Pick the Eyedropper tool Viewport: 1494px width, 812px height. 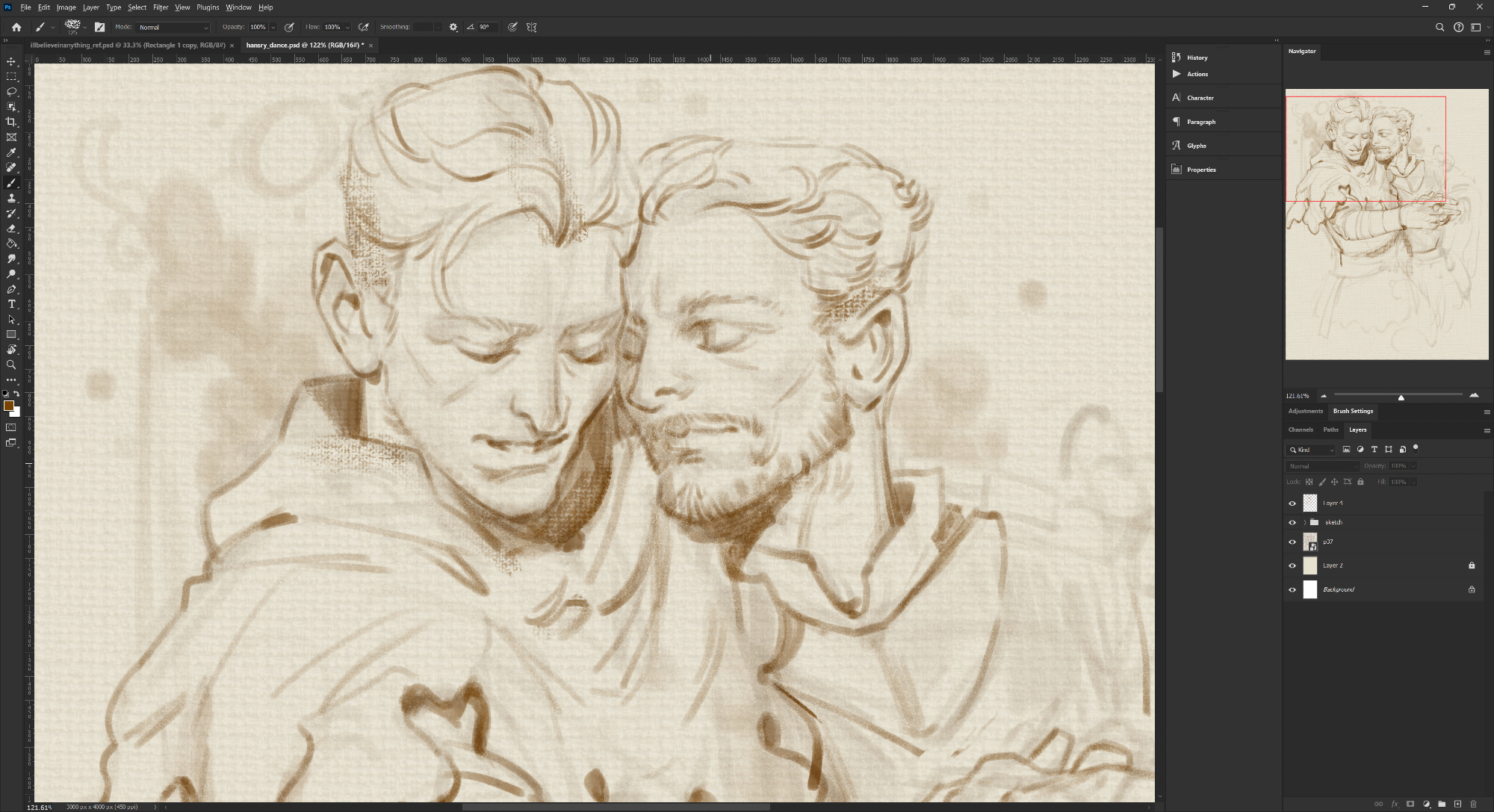click(11, 152)
